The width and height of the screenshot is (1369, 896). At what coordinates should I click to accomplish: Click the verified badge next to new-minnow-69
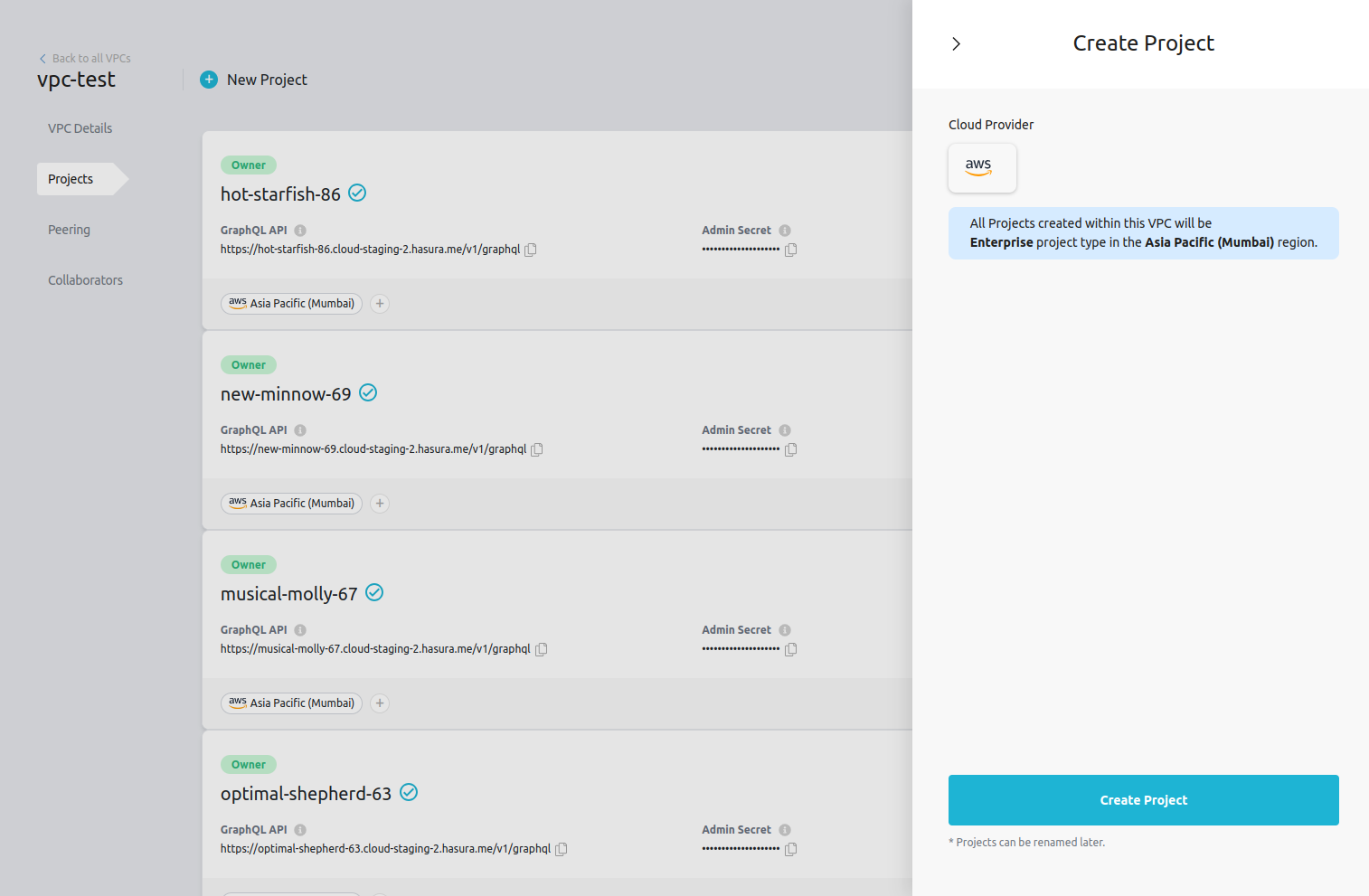click(x=368, y=392)
